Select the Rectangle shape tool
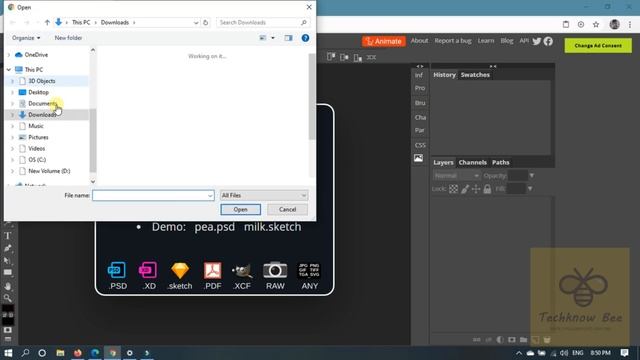 pos(8,272)
